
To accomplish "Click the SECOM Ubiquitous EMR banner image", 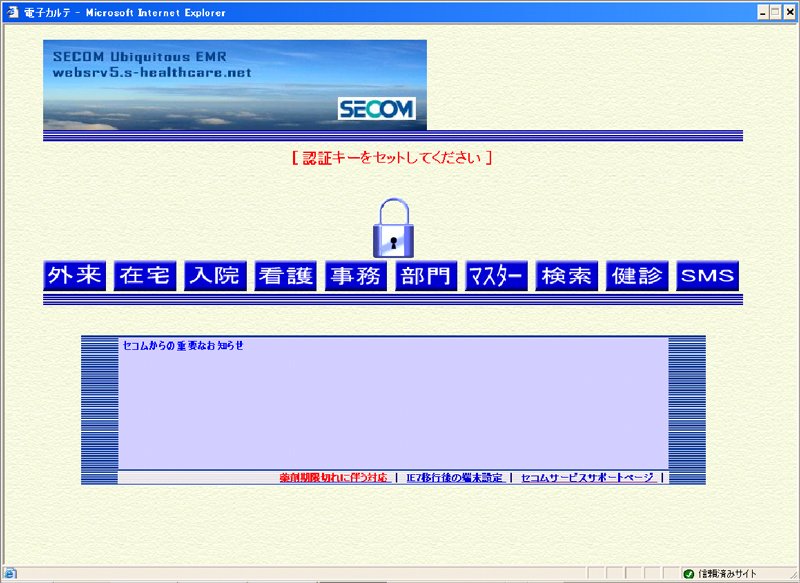I will tap(235, 85).
